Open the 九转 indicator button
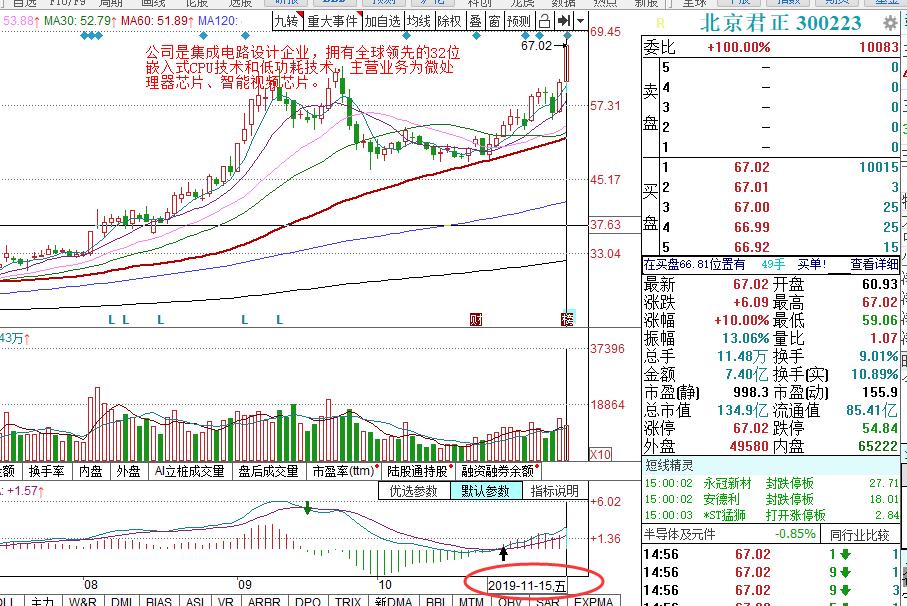907x606 pixels. 287,21
